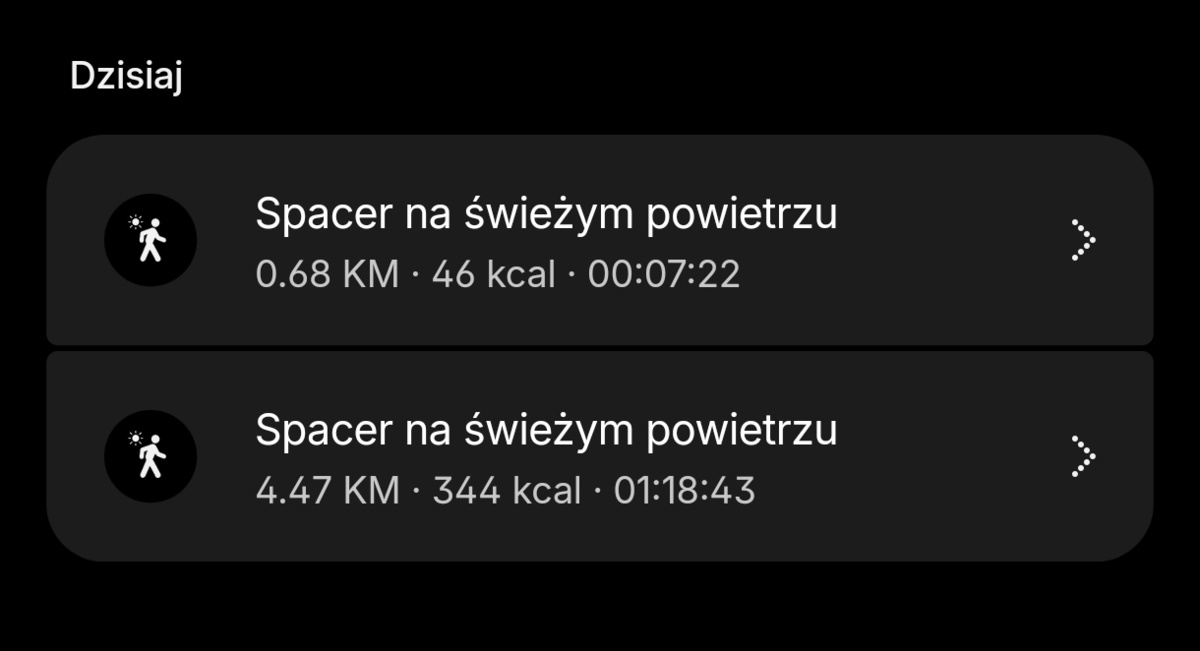The width and height of the screenshot is (1200, 651).
Task: Click the 00:07:22 duration text
Action: point(664,274)
